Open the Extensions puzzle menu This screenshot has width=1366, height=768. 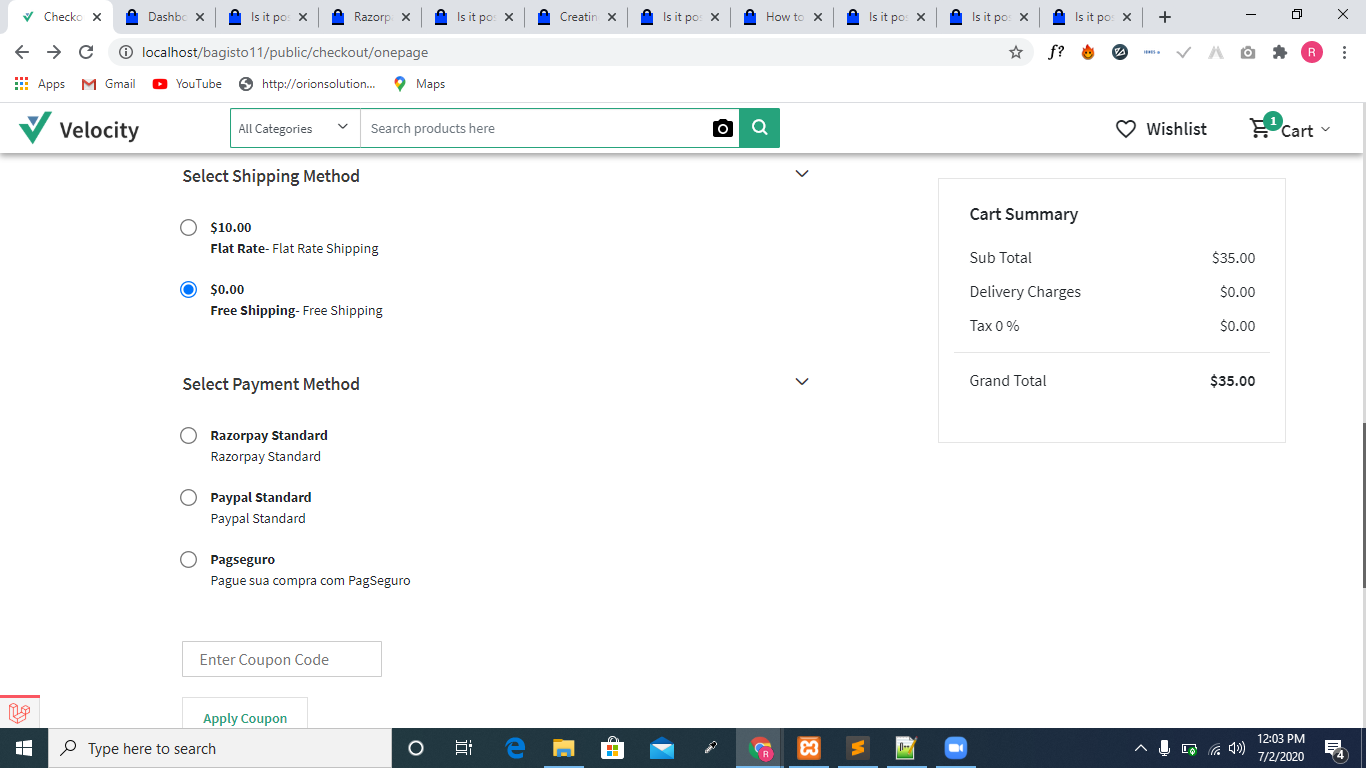pyautogui.click(x=1280, y=52)
